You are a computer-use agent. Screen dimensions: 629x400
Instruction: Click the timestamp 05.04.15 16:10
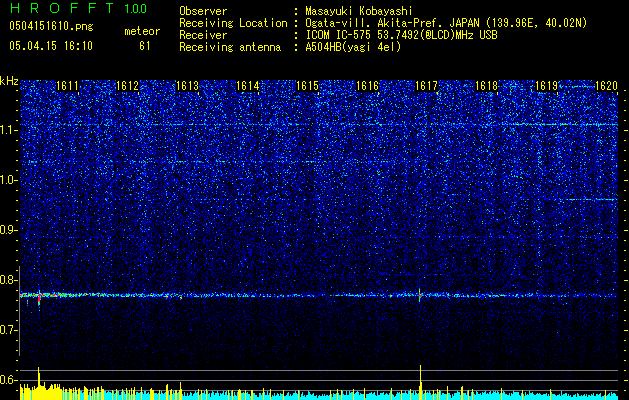pos(51,46)
